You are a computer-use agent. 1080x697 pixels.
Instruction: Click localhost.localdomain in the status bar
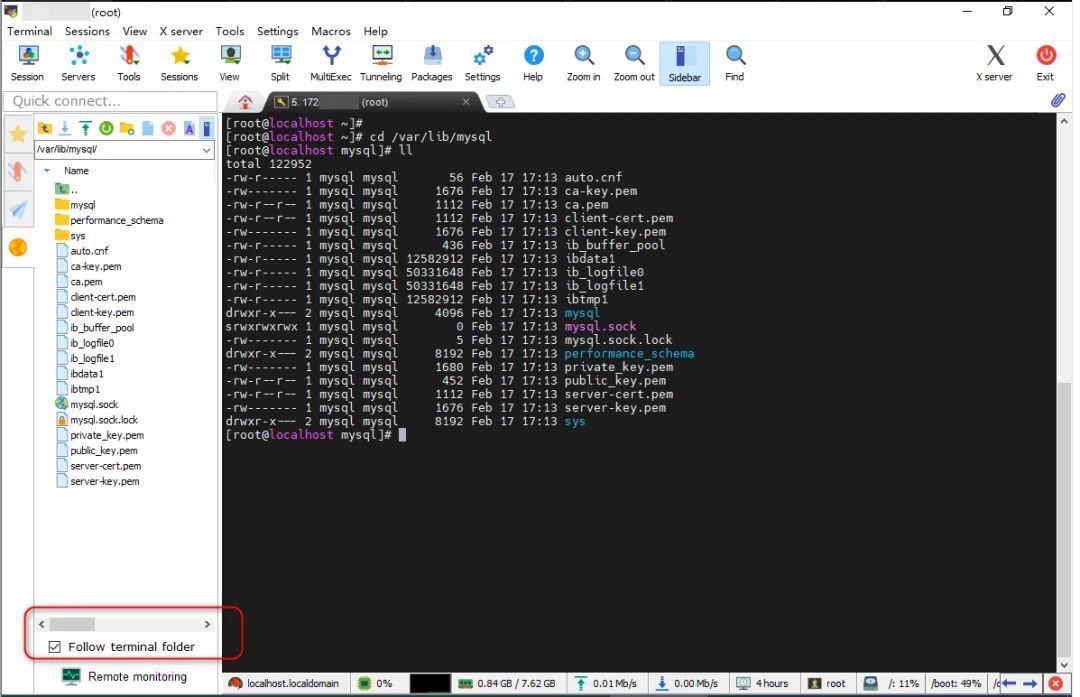tap(284, 683)
